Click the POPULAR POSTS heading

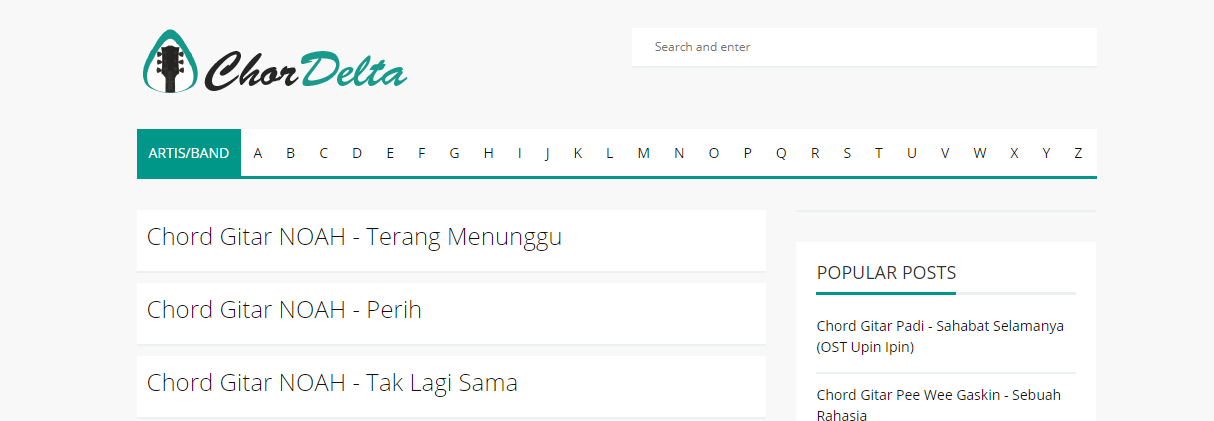tap(886, 273)
